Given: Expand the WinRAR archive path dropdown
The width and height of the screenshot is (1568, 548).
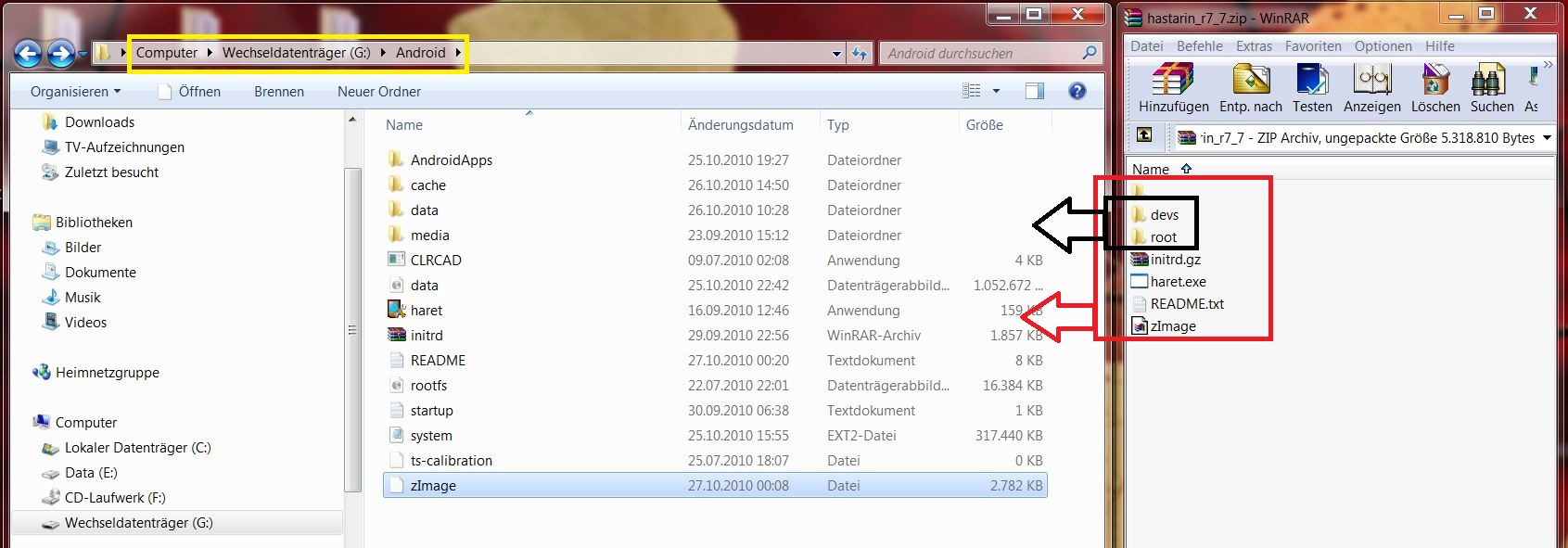Looking at the screenshot, I should click(x=1547, y=138).
